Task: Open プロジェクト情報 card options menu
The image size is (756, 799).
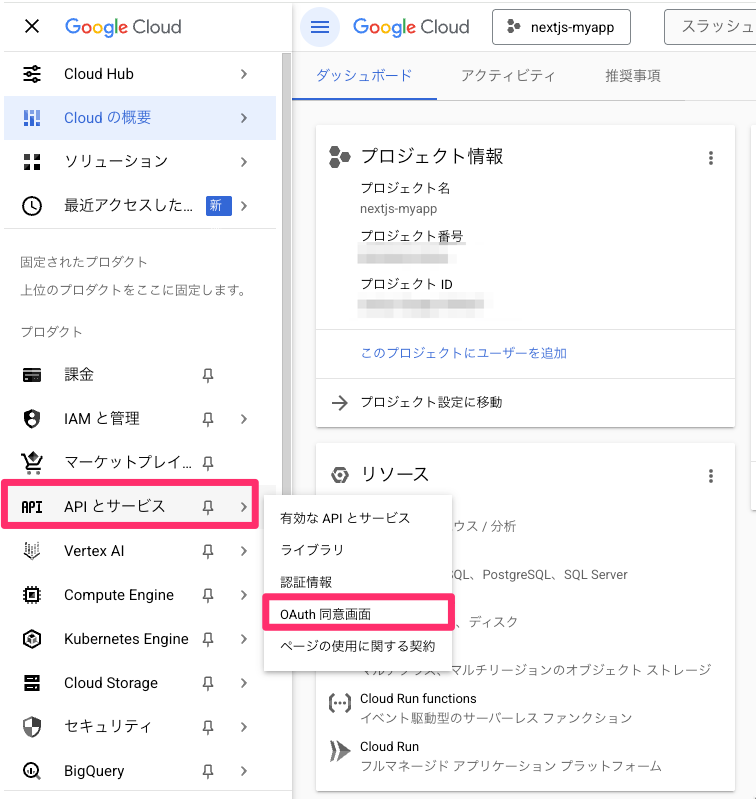Action: (x=711, y=158)
